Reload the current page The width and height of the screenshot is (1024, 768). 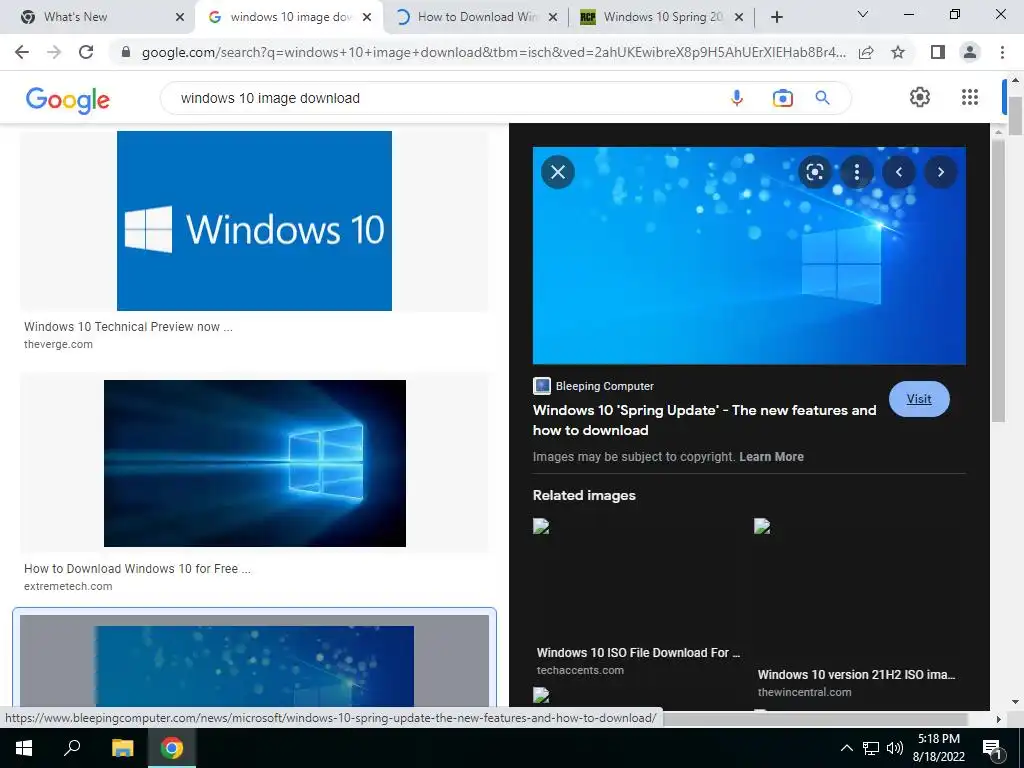[x=86, y=52]
